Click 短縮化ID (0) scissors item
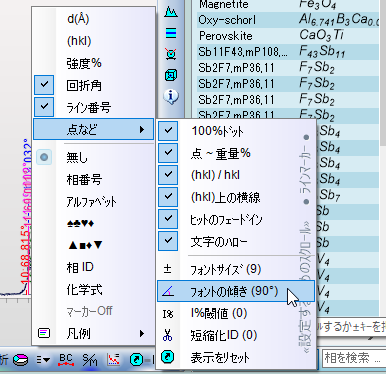Screen dimensions: 386x374 236,335
